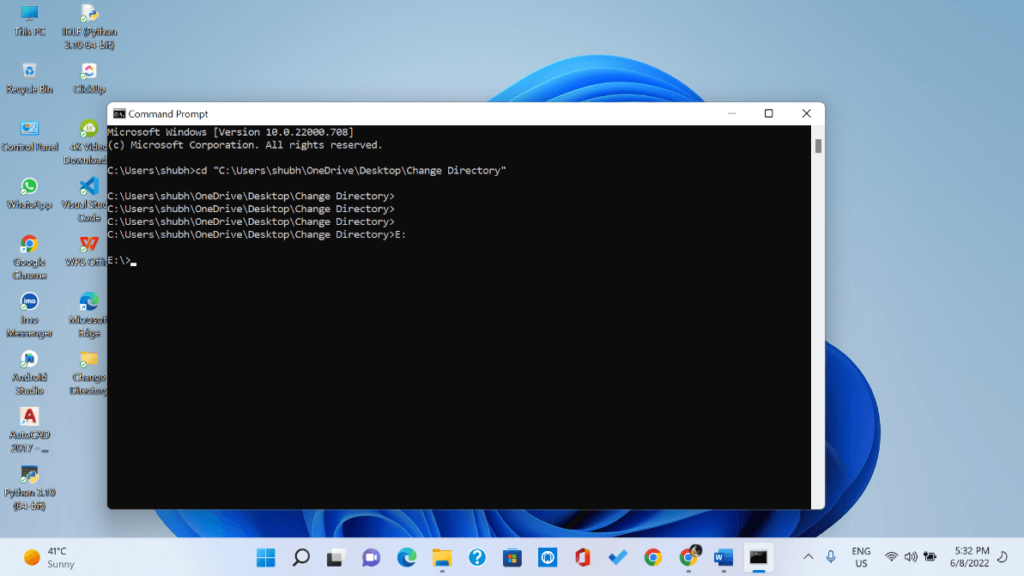Click the microphone tray icon
This screenshot has width=1024, height=576.
click(831, 557)
